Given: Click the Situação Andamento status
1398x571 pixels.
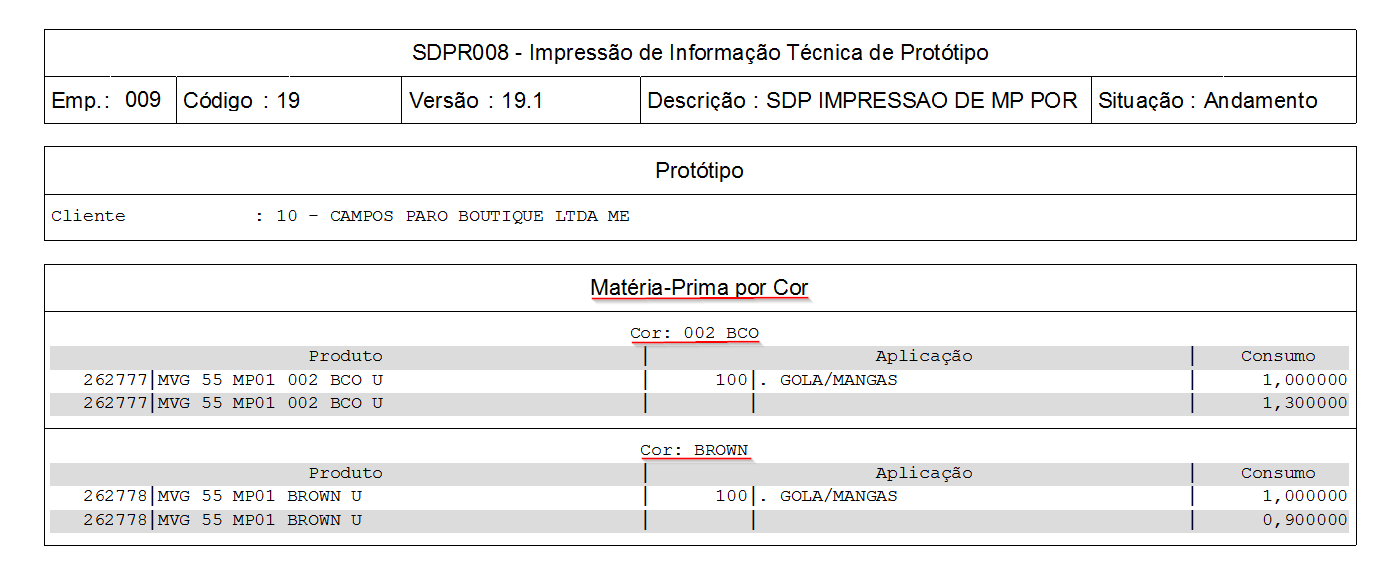Looking at the screenshot, I should [1207, 101].
